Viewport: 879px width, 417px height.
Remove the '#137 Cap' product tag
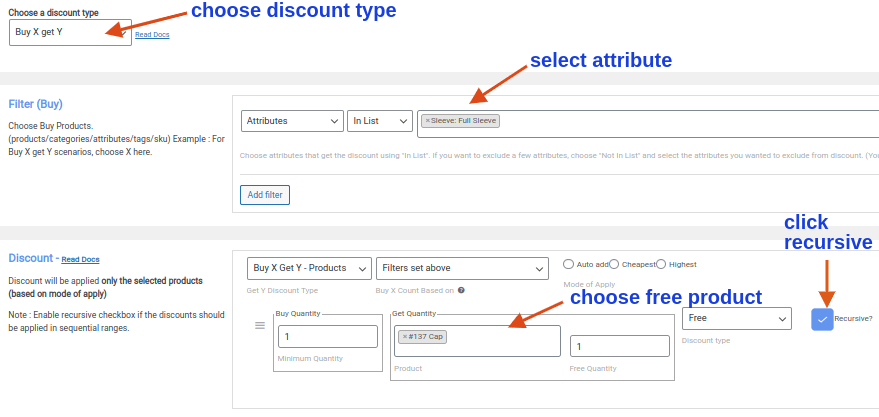404,337
